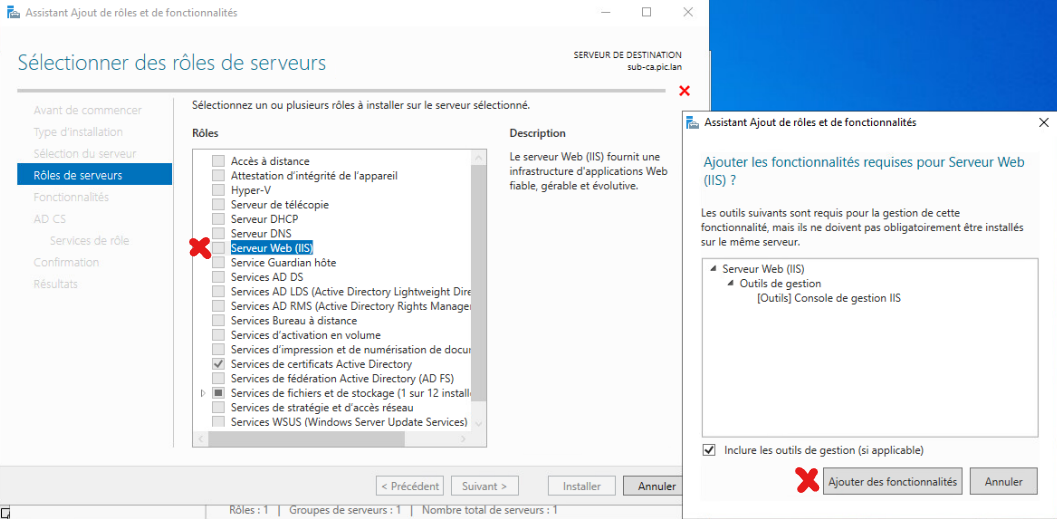Go to Avant de commencer step
The image size is (1057, 519).
coord(88,111)
